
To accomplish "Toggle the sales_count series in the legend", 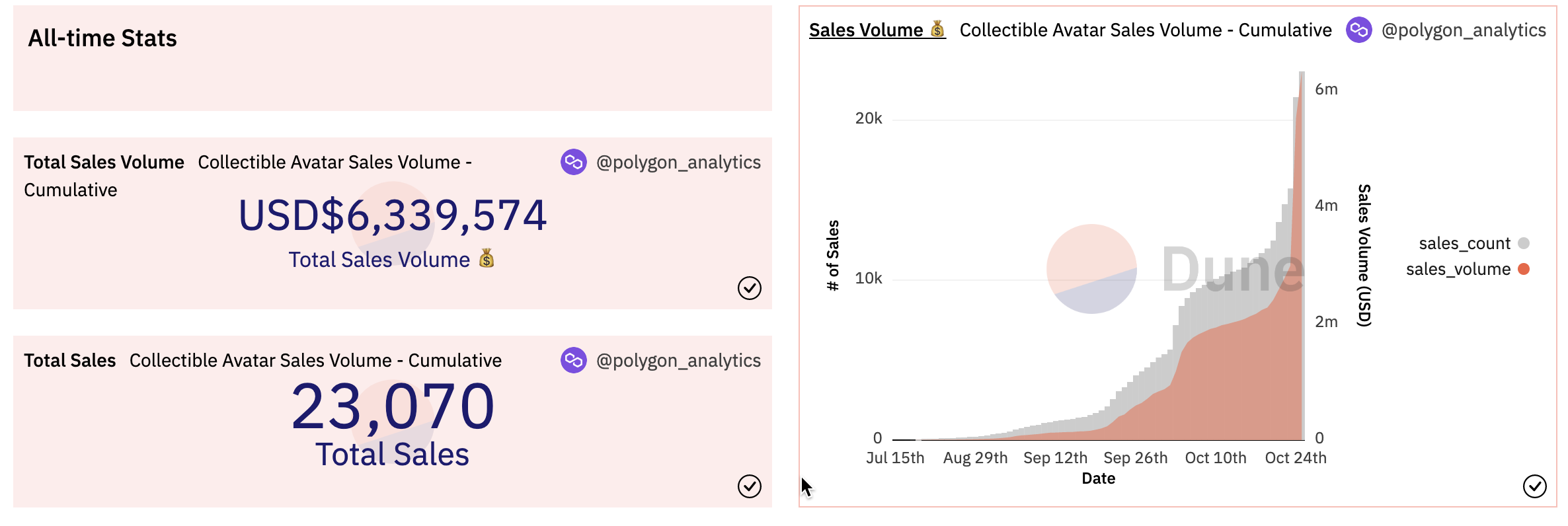I will [x=1465, y=243].
